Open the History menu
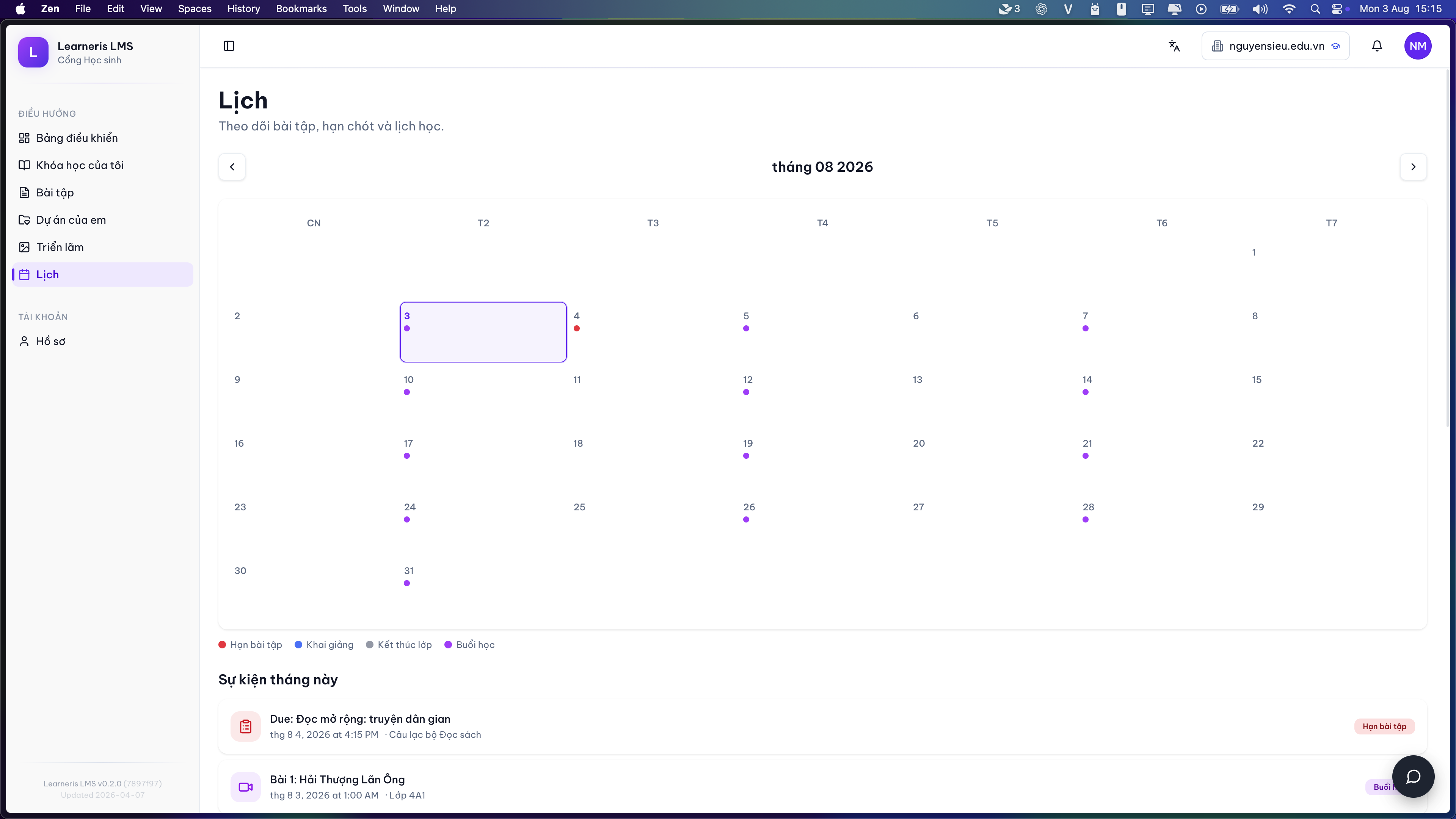 (x=243, y=8)
